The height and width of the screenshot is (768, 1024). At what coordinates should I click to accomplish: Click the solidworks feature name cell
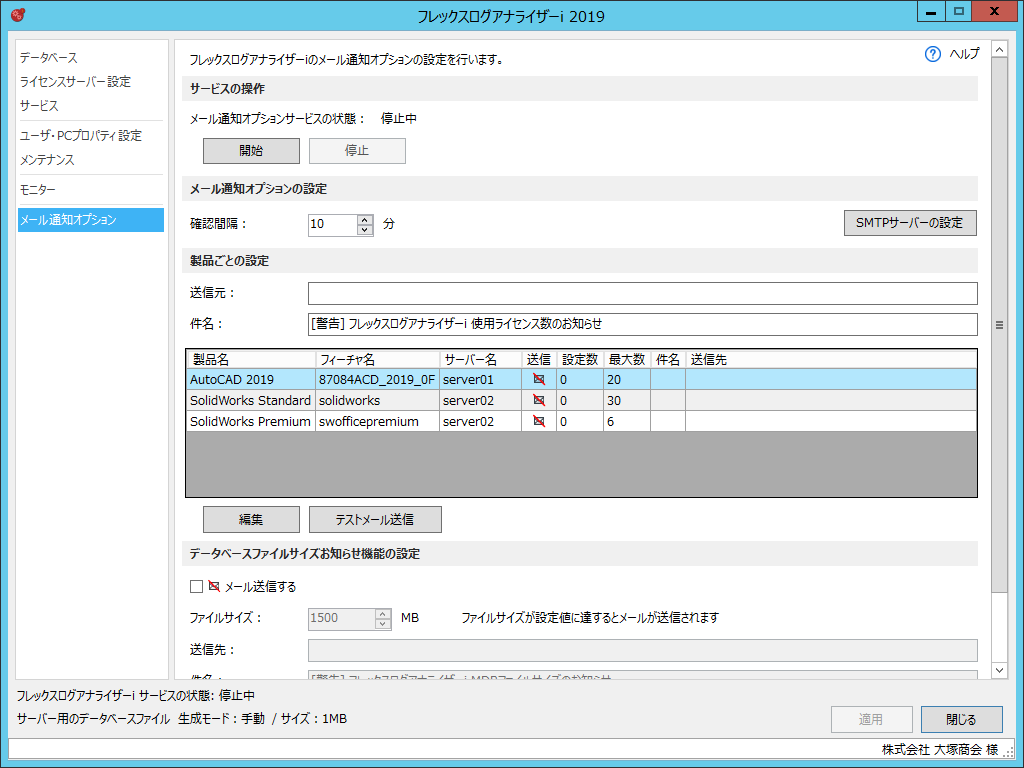(x=377, y=400)
